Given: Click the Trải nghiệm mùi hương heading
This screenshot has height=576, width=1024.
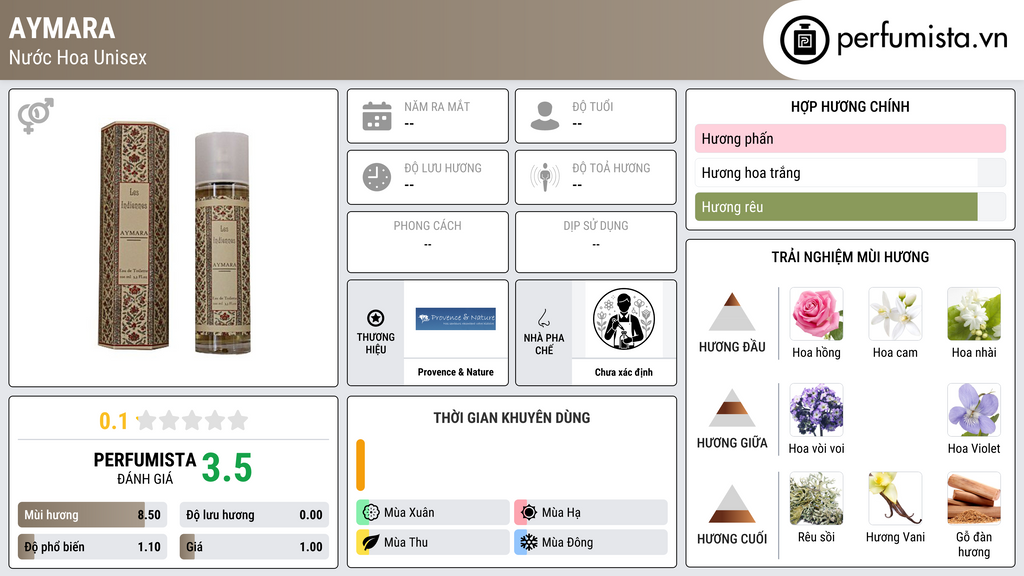Looking at the screenshot, I should (850, 257).
